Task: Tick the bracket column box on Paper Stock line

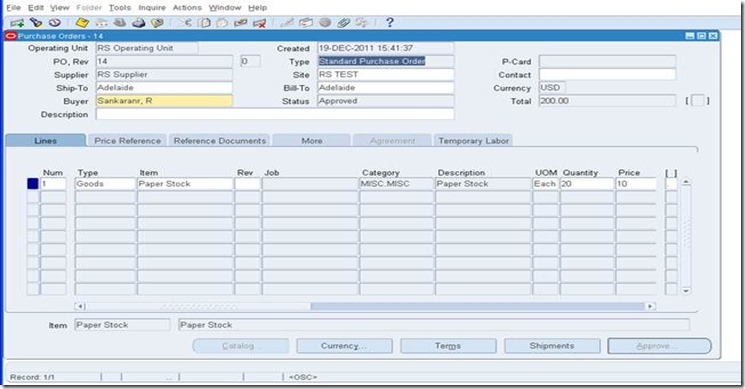Action: click(x=671, y=184)
